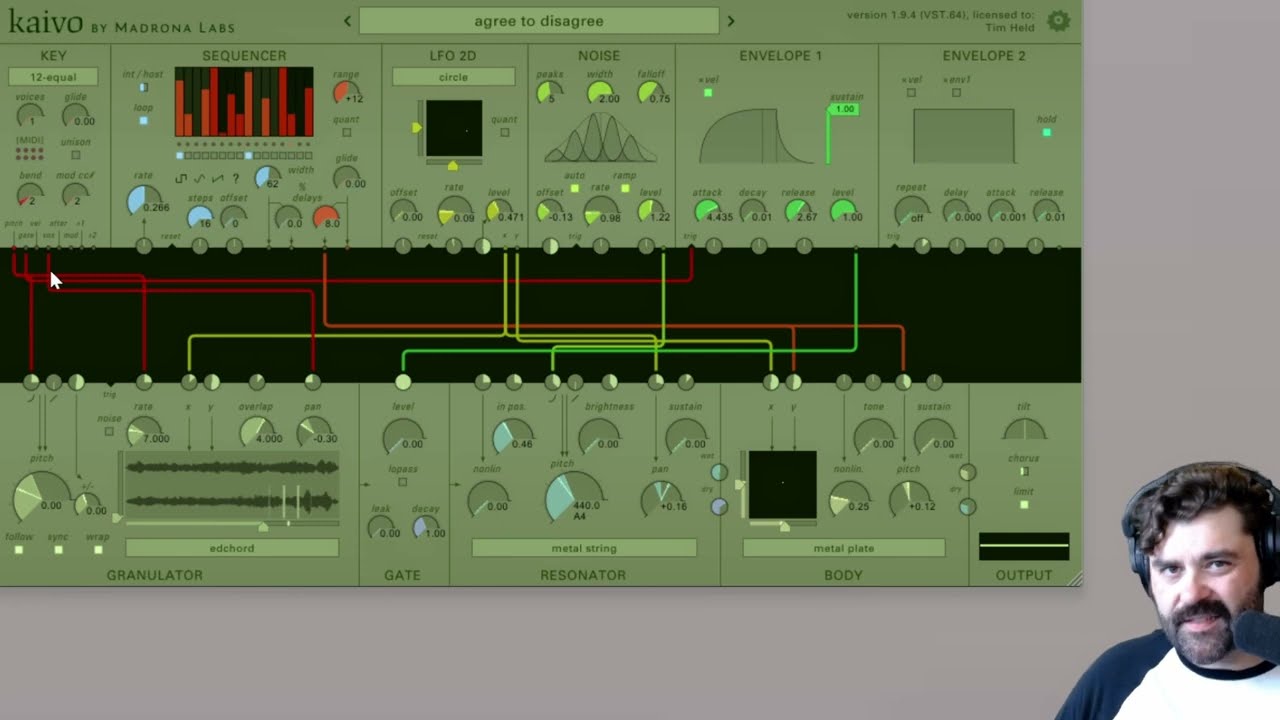Click the sequencer step bars display
Viewport: 1280px width, 720px height.
coord(244,102)
